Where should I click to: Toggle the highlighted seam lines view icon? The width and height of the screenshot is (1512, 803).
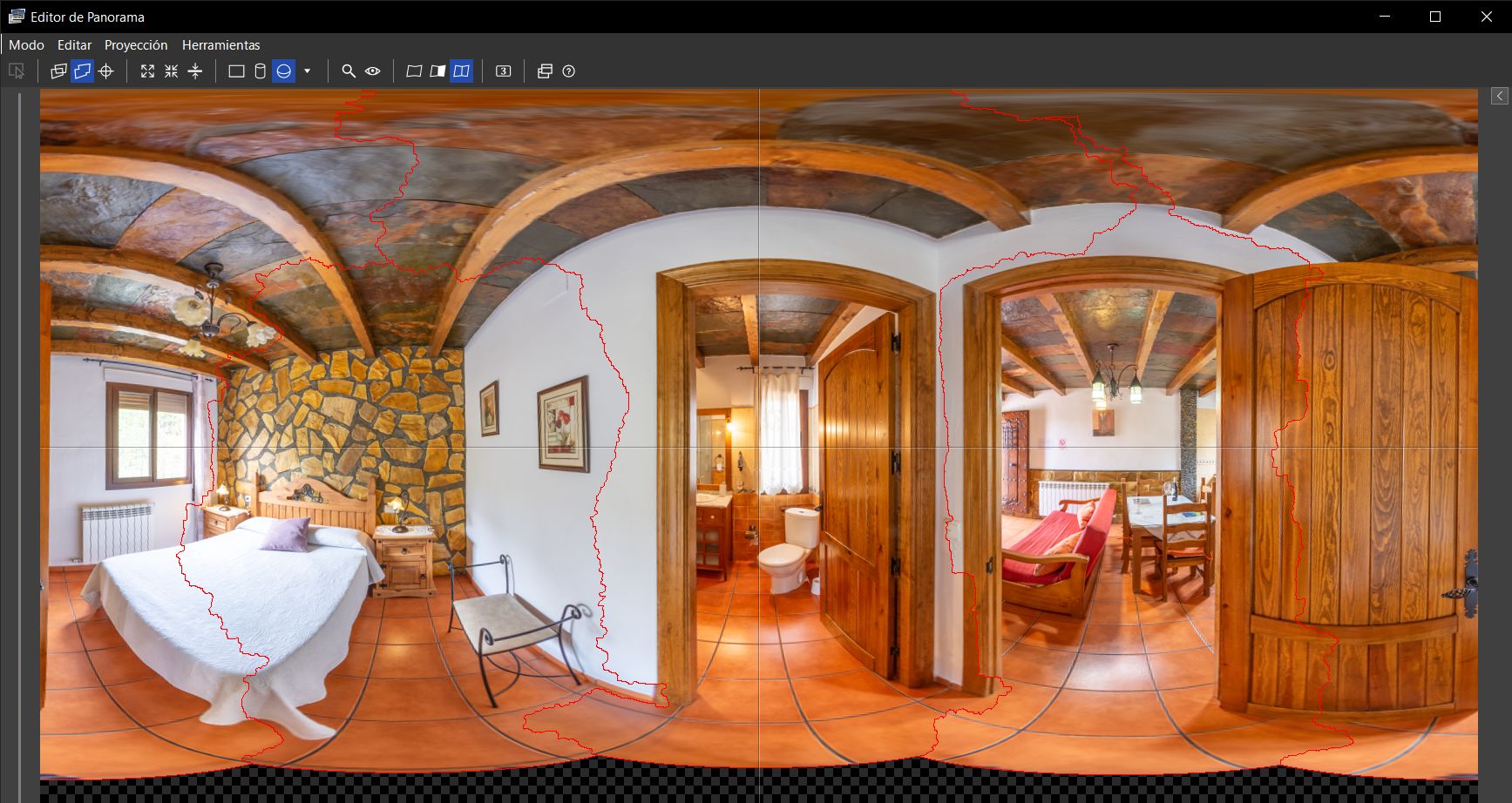click(462, 71)
